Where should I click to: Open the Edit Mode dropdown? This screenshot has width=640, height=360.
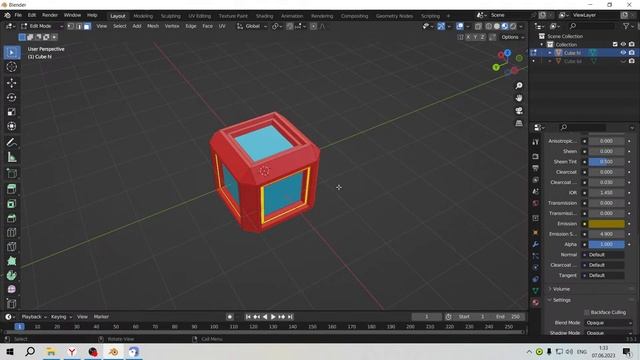(x=42, y=26)
